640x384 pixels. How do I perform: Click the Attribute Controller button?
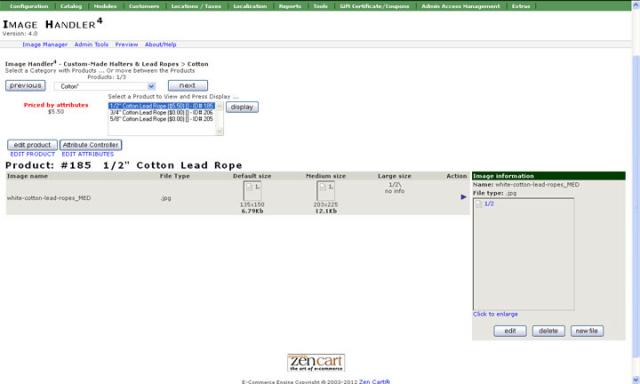click(91, 145)
